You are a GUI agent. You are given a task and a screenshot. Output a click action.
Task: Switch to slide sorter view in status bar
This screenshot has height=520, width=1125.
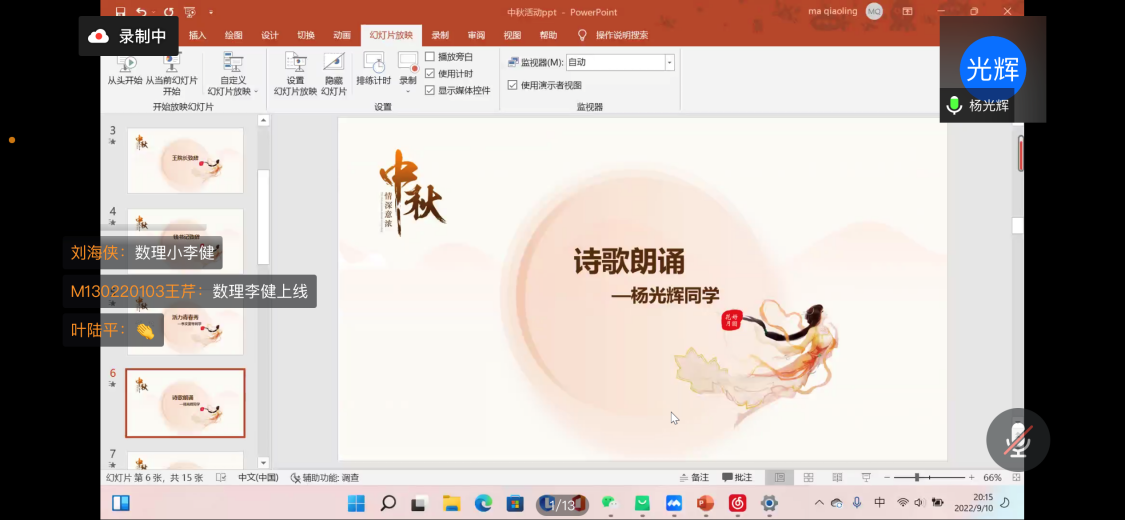tap(808, 478)
